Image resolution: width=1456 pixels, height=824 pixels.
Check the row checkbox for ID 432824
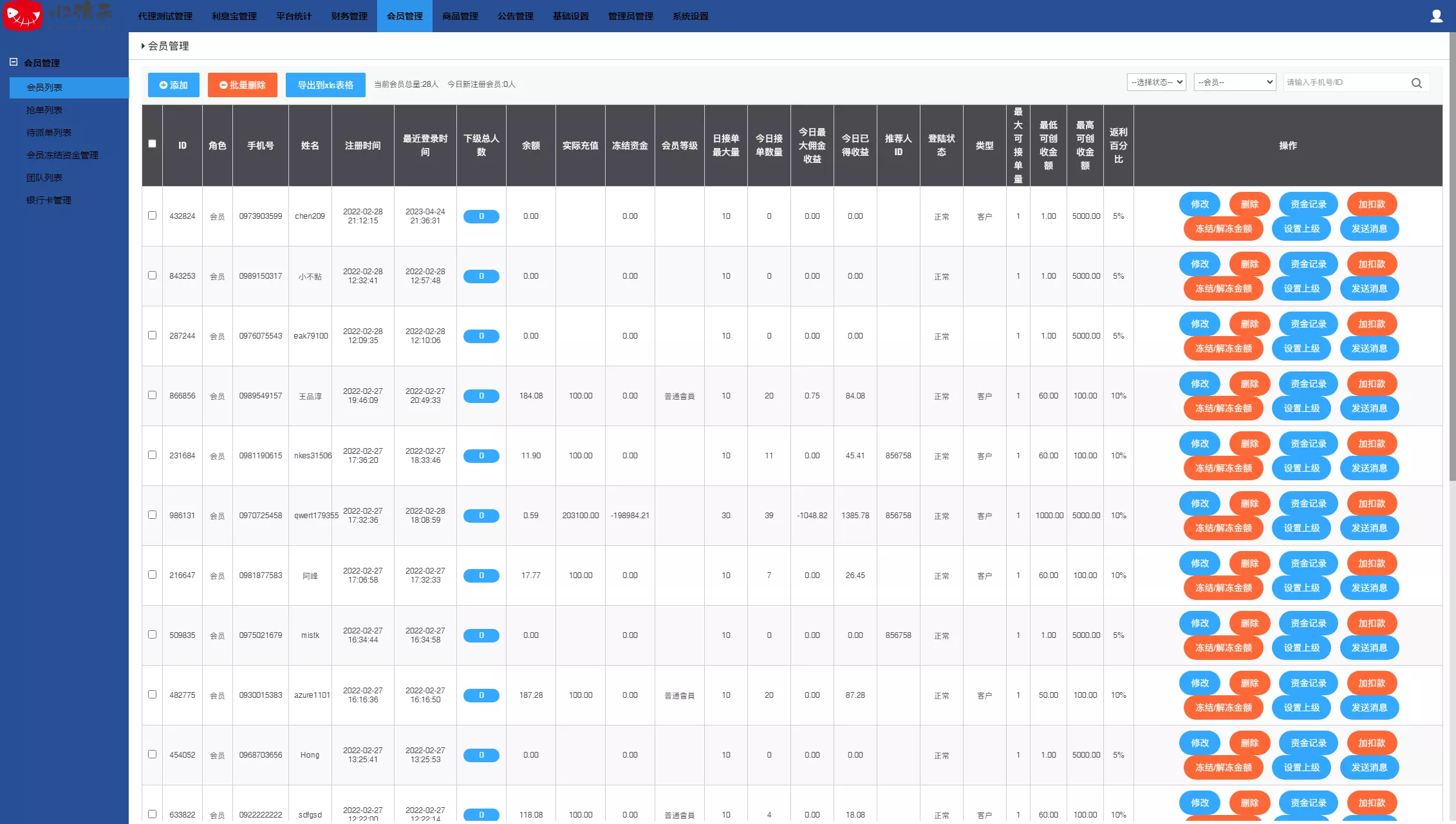tap(152, 216)
